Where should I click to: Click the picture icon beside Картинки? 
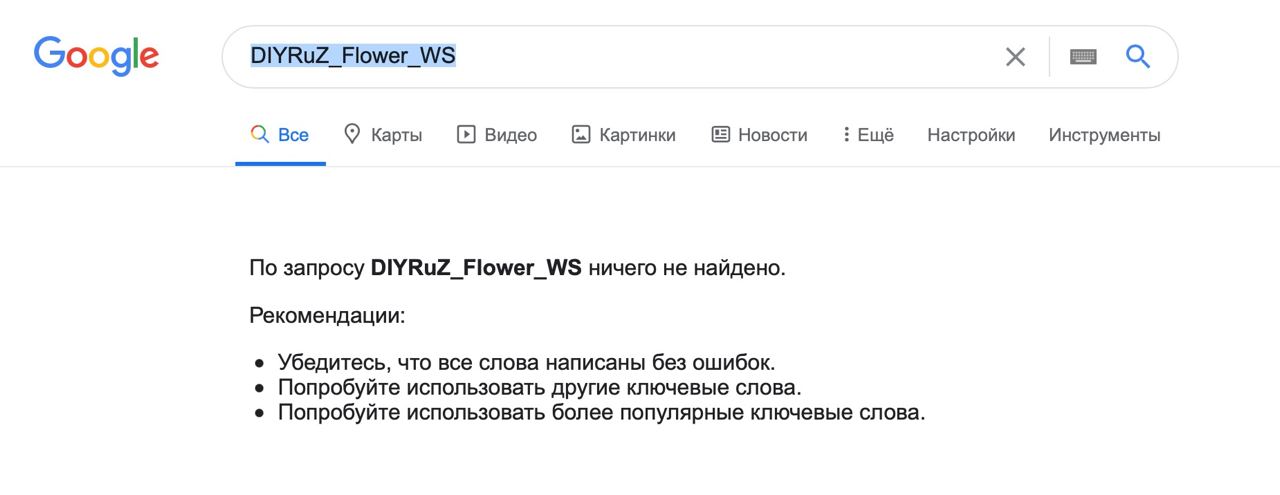click(x=581, y=135)
